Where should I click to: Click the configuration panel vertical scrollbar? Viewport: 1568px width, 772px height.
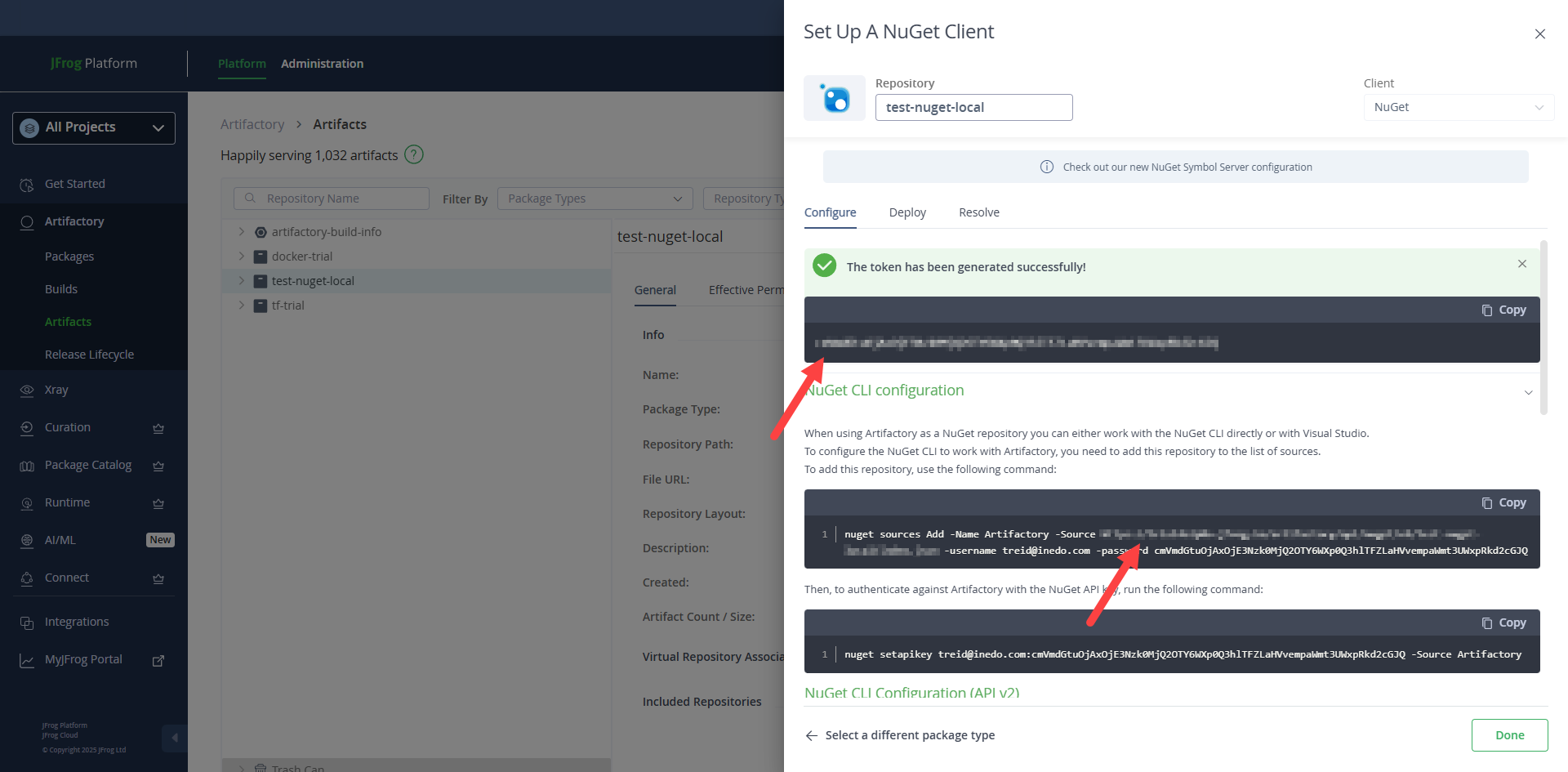1543,327
